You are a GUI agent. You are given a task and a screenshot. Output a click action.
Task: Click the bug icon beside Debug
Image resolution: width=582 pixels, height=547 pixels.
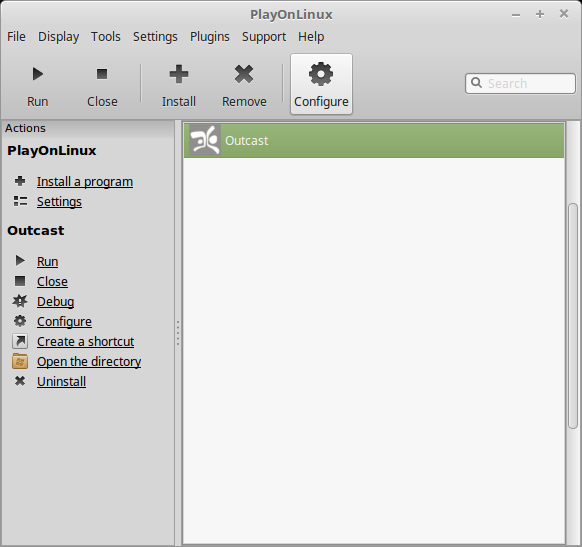coord(20,301)
